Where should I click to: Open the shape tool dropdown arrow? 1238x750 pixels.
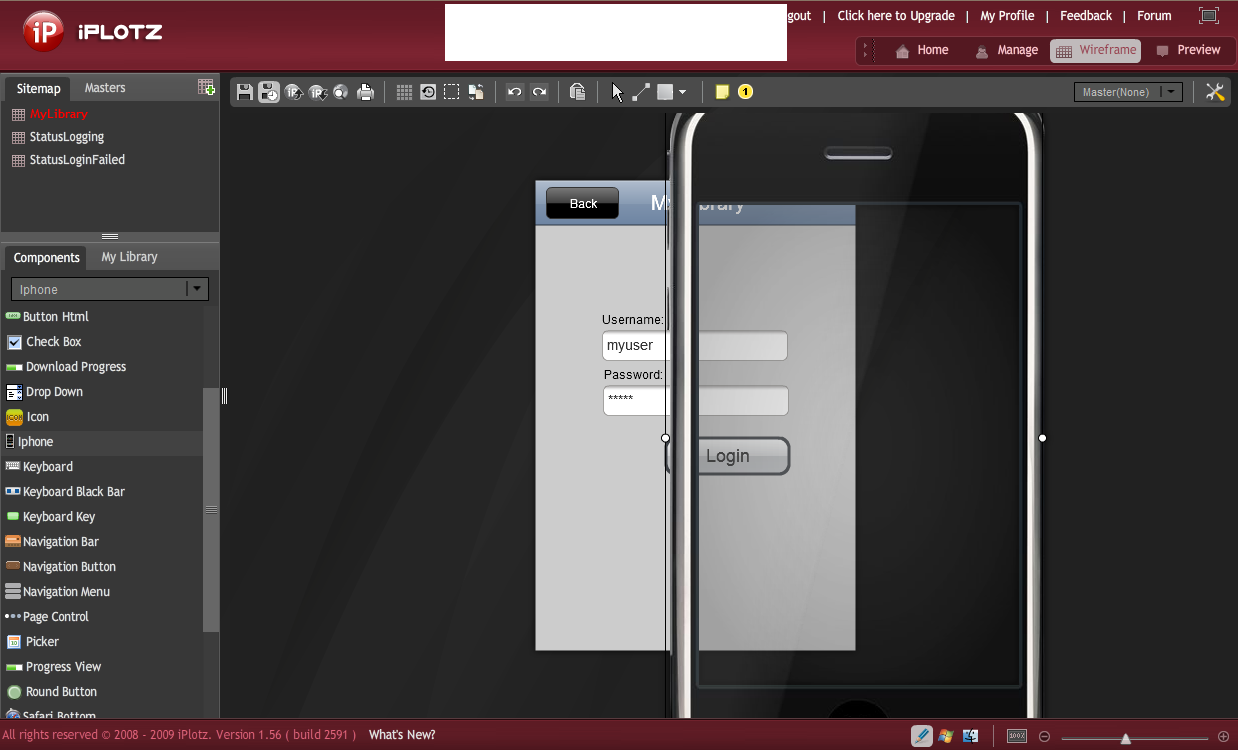pyautogui.click(x=682, y=92)
